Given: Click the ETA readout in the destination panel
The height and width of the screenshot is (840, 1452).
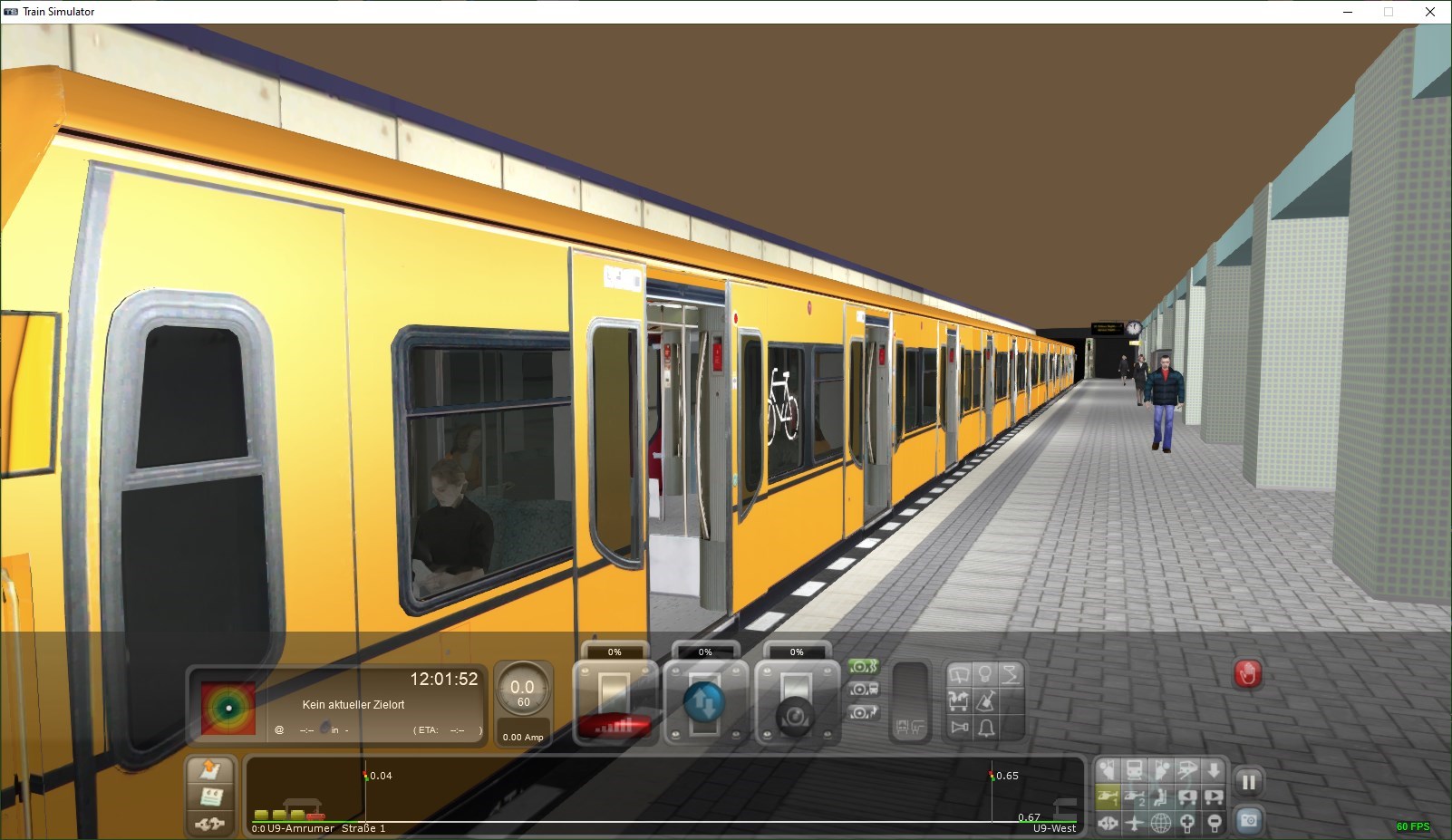Looking at the screenshot, I should (448, 729).
